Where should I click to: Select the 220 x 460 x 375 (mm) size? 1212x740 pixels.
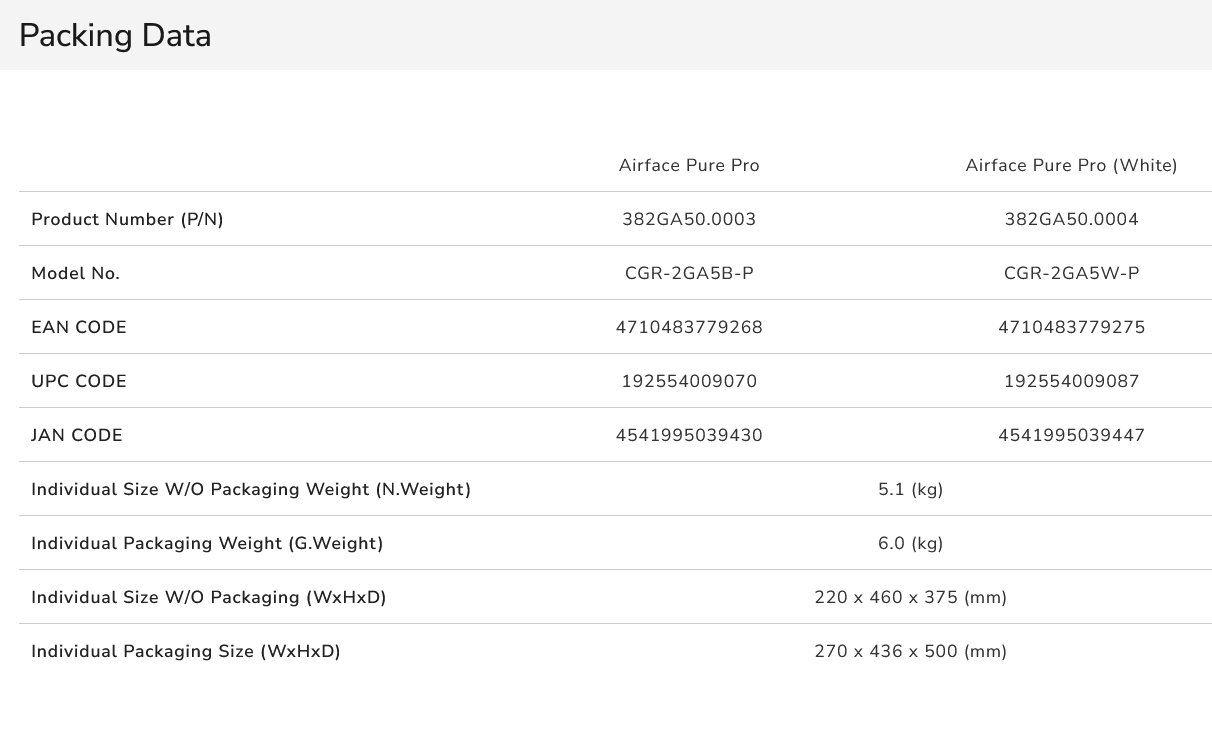910,598
